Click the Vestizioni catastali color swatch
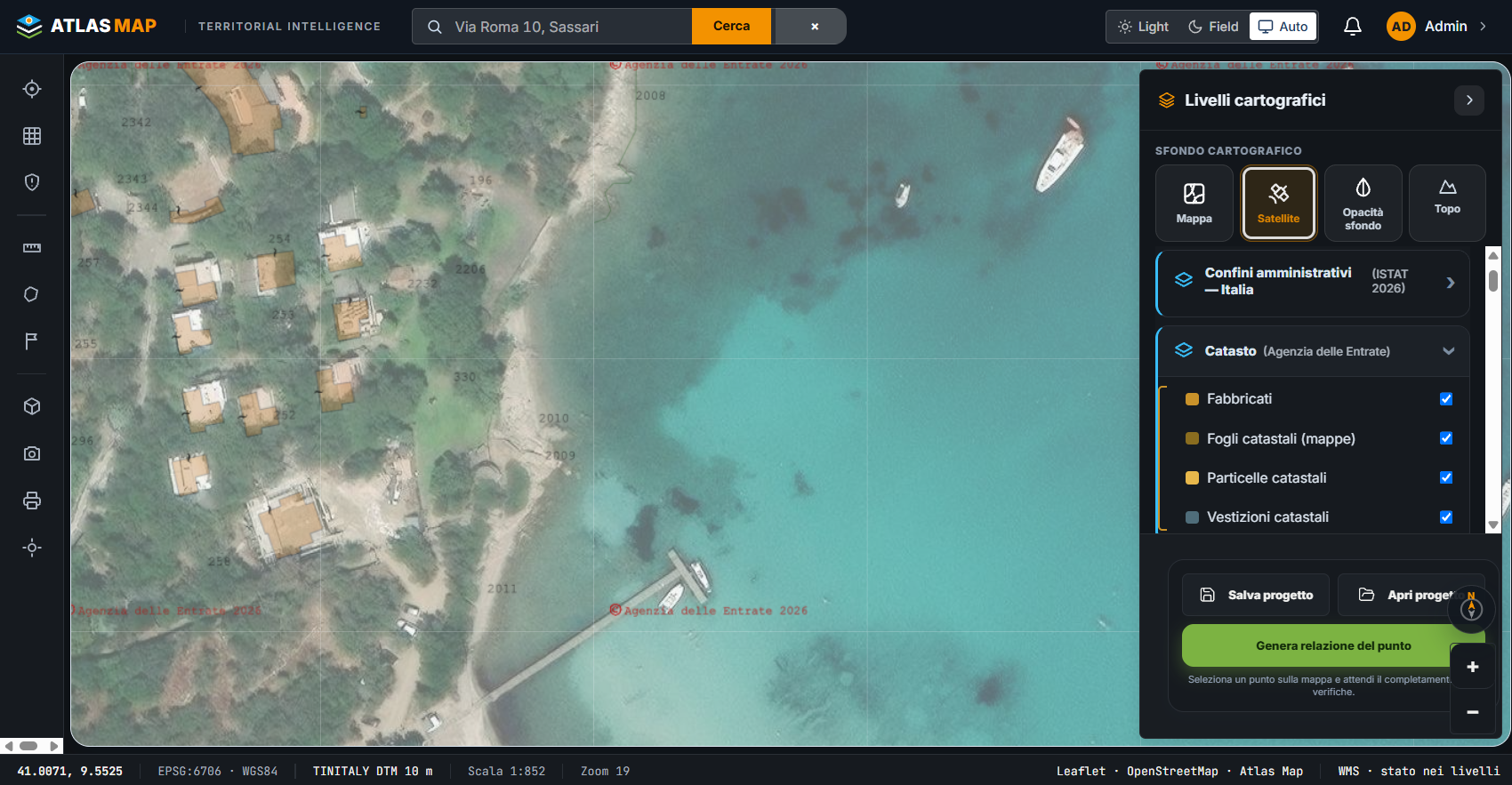Image resolution: width=1512 pixels, height=785 pixels. point(1193,517)
